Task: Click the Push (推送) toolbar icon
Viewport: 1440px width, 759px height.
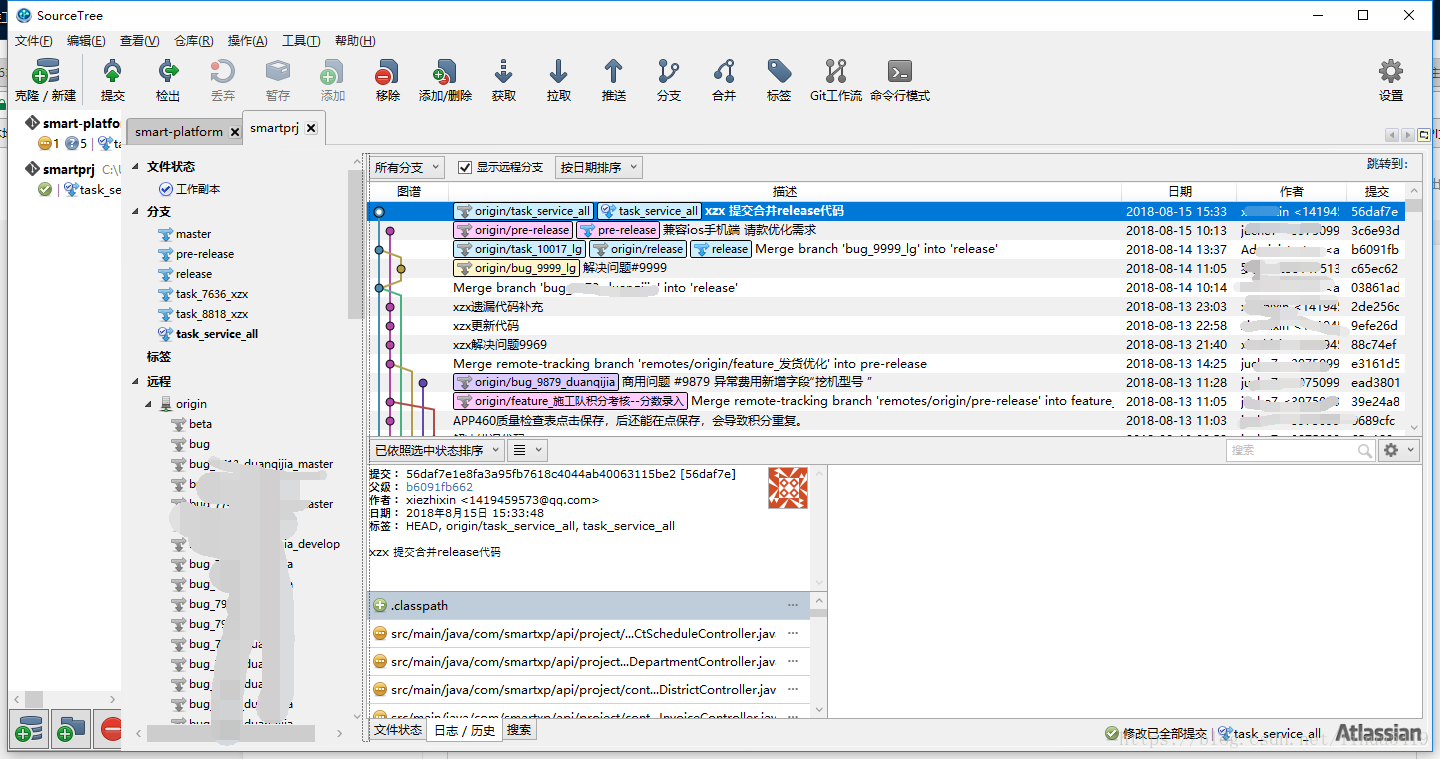Action: 614,72
